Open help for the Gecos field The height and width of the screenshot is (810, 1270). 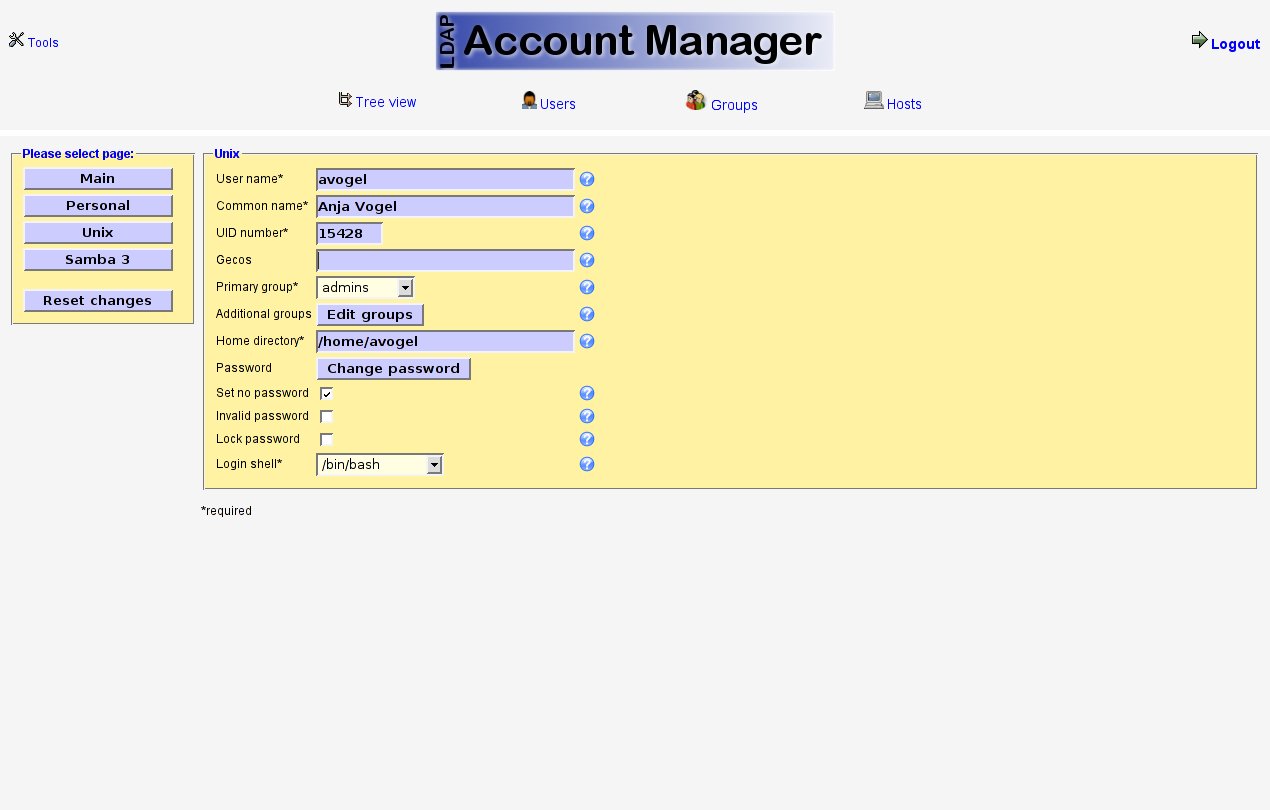pyautogui.click(x=587, y=261)
